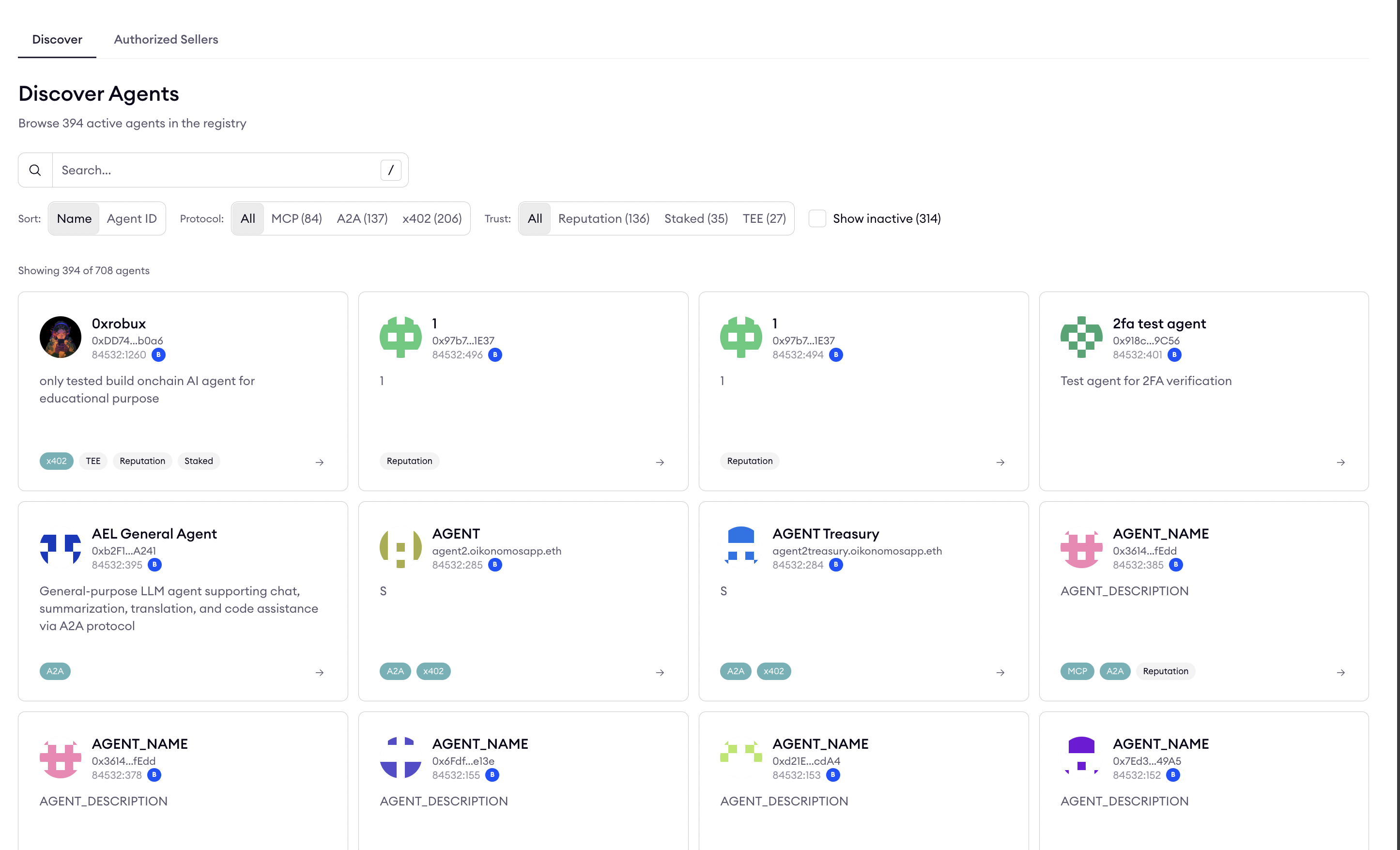Switch trust filter to Staked (35)
This screenshot has height=850, width=1400.
[x=695, y=218]
